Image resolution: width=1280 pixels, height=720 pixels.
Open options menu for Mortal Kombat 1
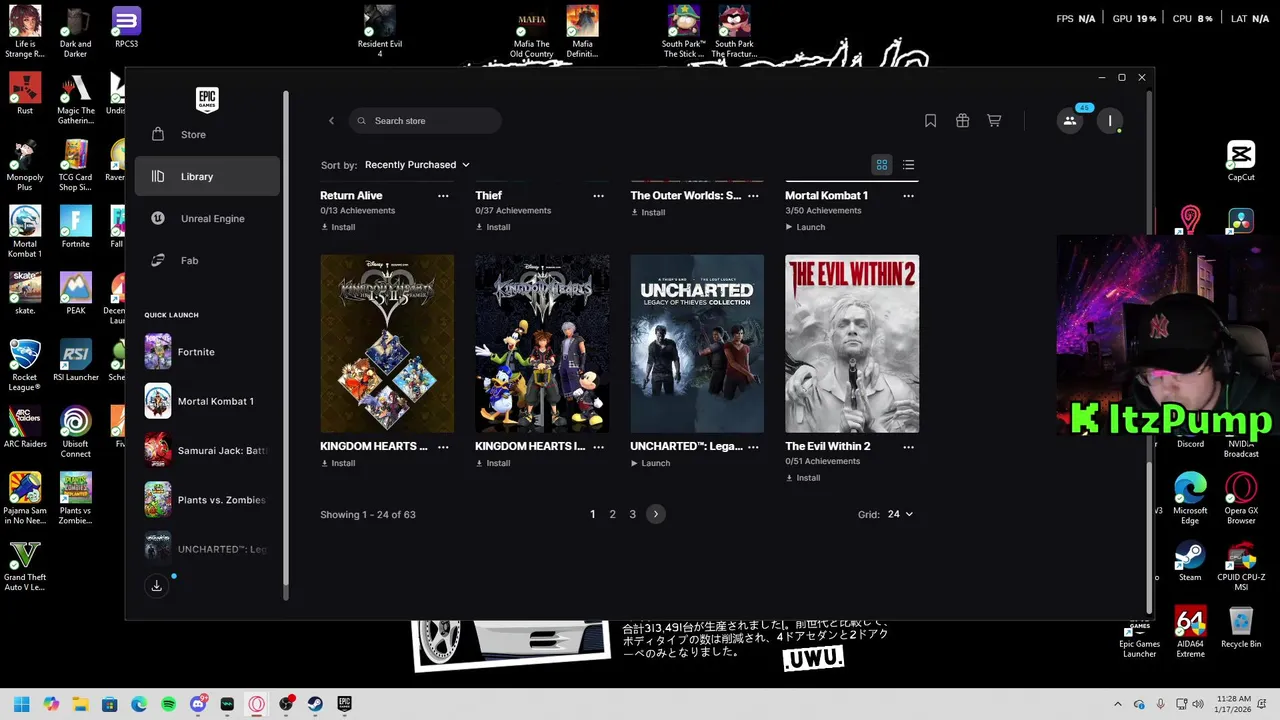click(909, 196)
